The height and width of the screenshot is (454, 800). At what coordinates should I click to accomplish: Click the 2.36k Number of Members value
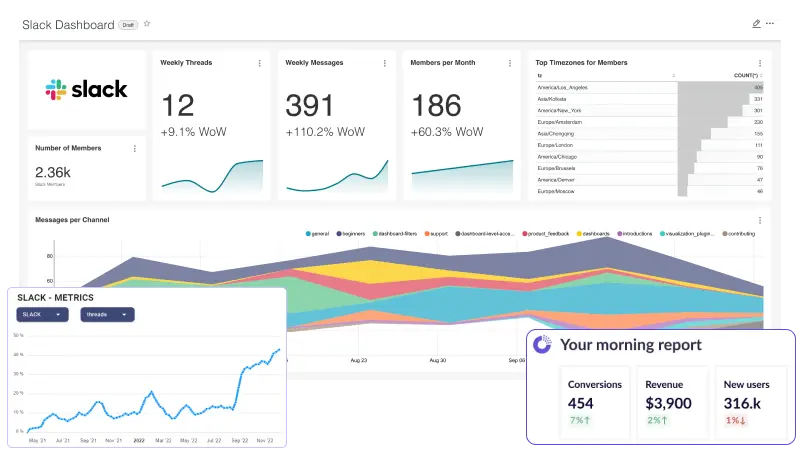click(53, 172)
